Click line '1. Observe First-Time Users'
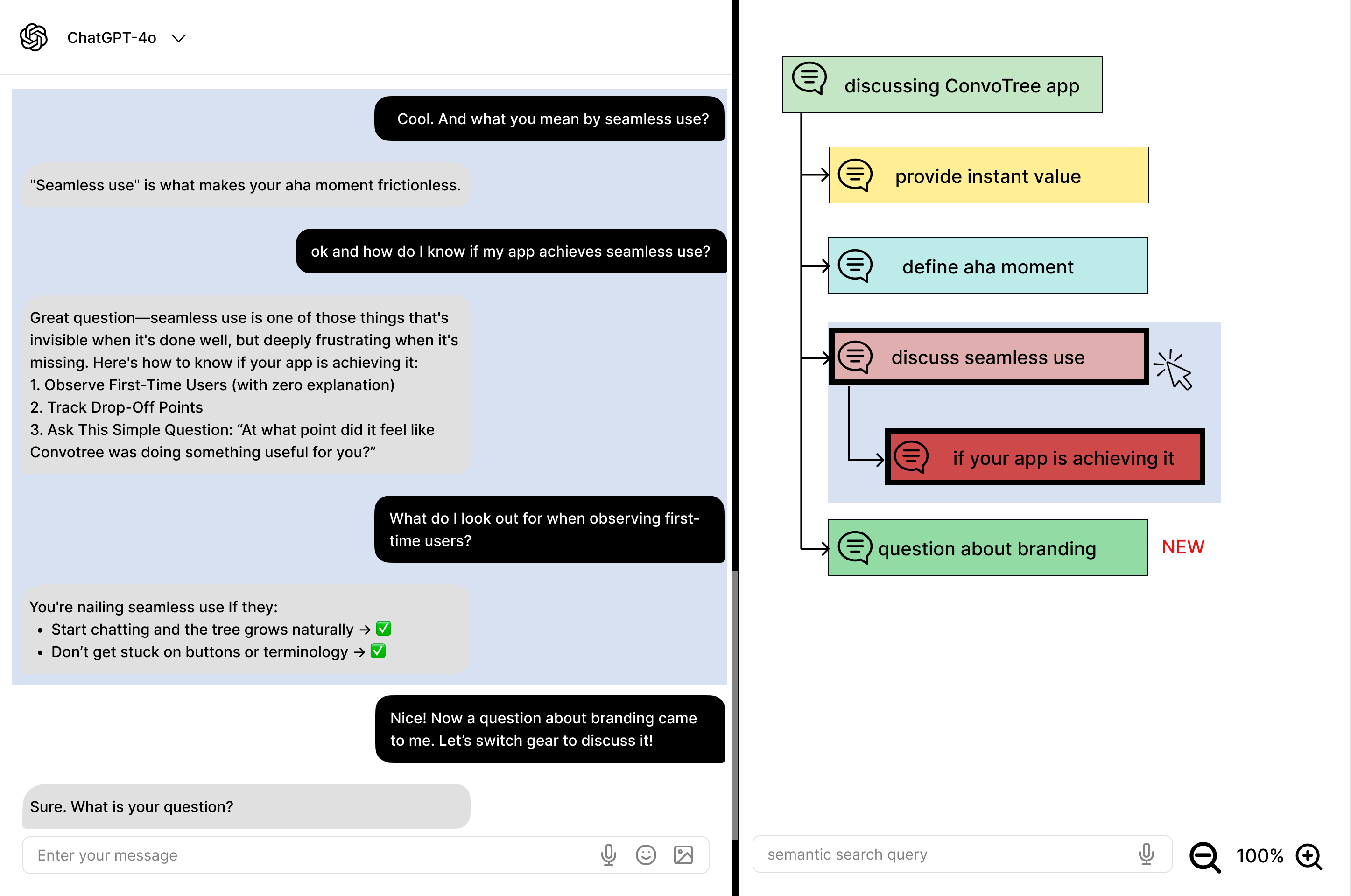This screenshot has height=896, width=1351. tap(212, 385)
